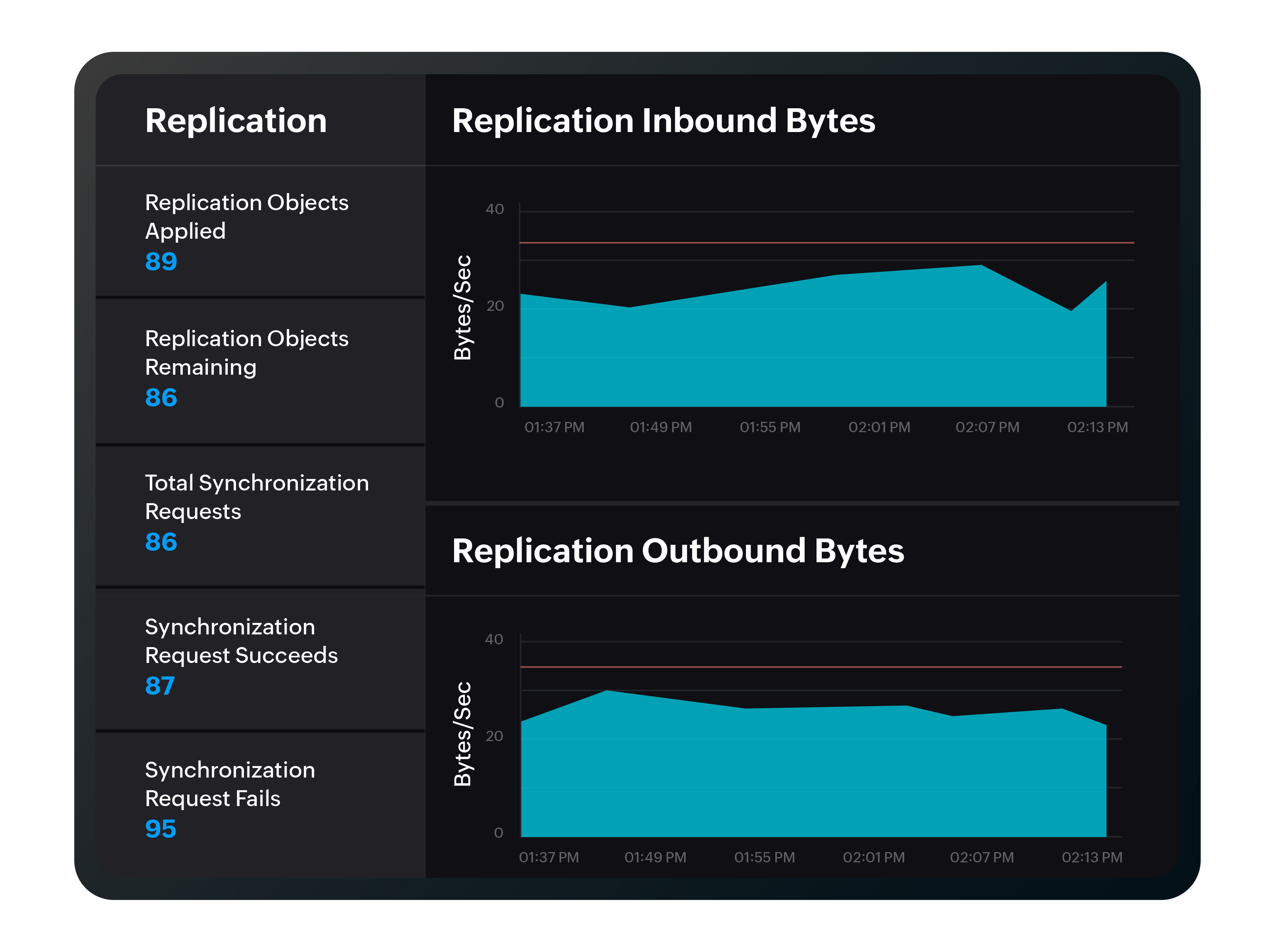Select Synchronization Request Succeeds metric
Image resolution: width=1269 pixels, height=952 pixels.
(242, 641)
